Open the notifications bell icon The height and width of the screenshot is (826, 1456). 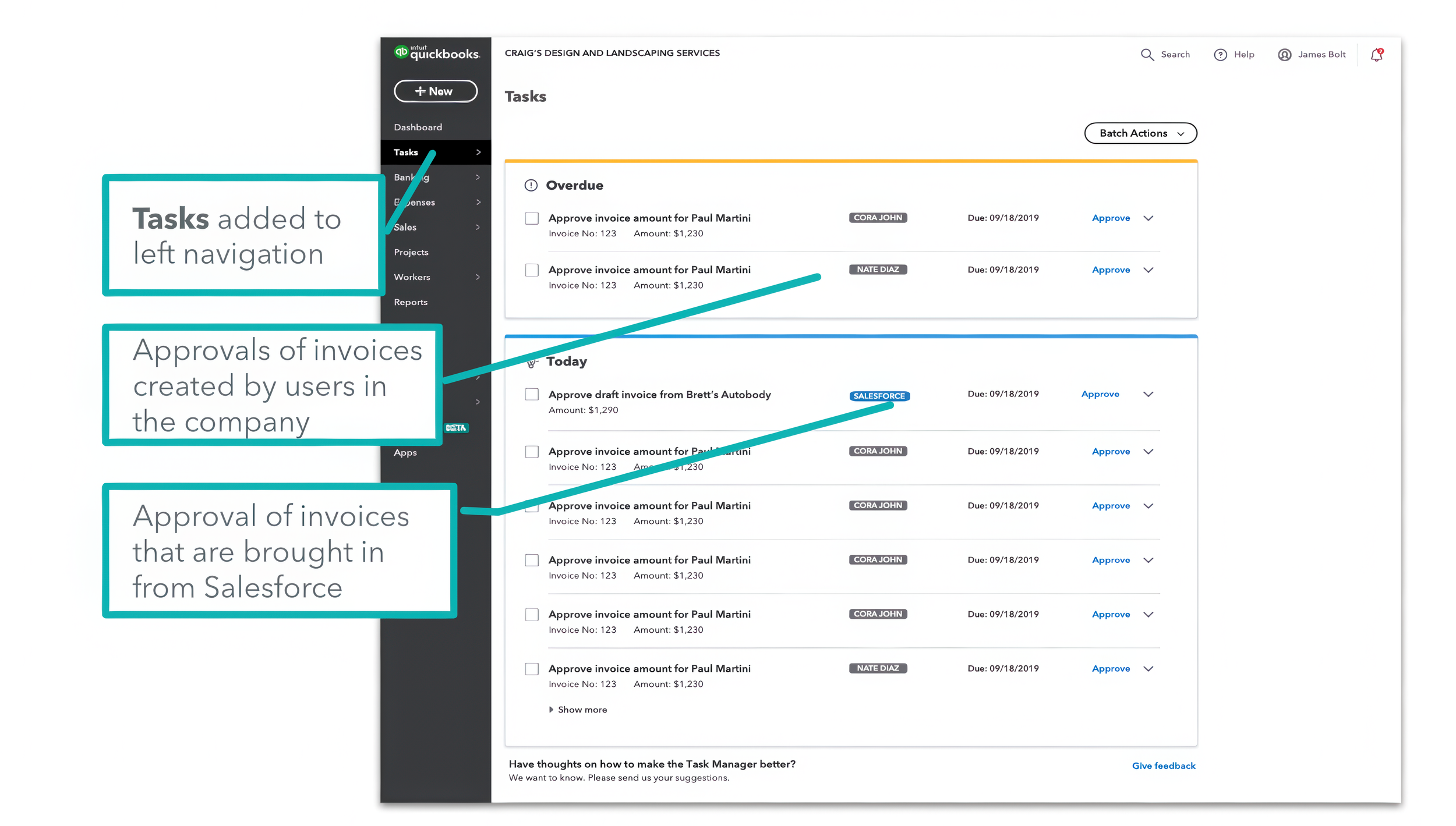1376,55
